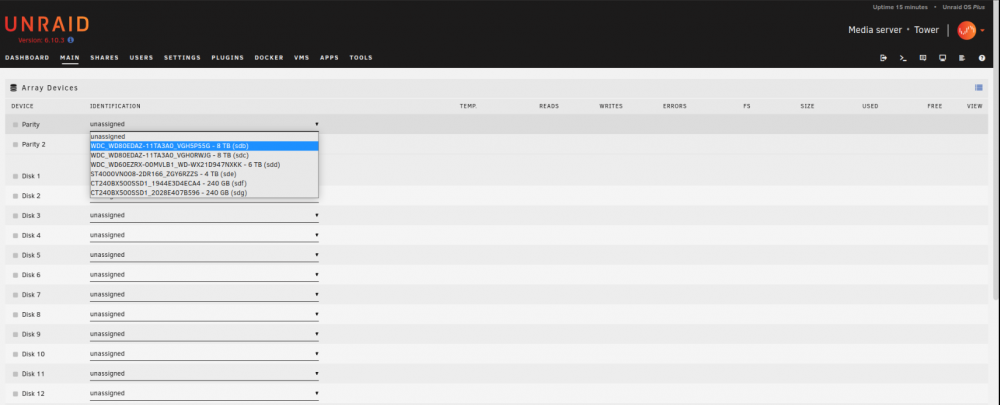The height and width of the screenshot is (405, 1000).
Task: Click the Disk 1 status indicator square
Action: click(x=15, y=176)
